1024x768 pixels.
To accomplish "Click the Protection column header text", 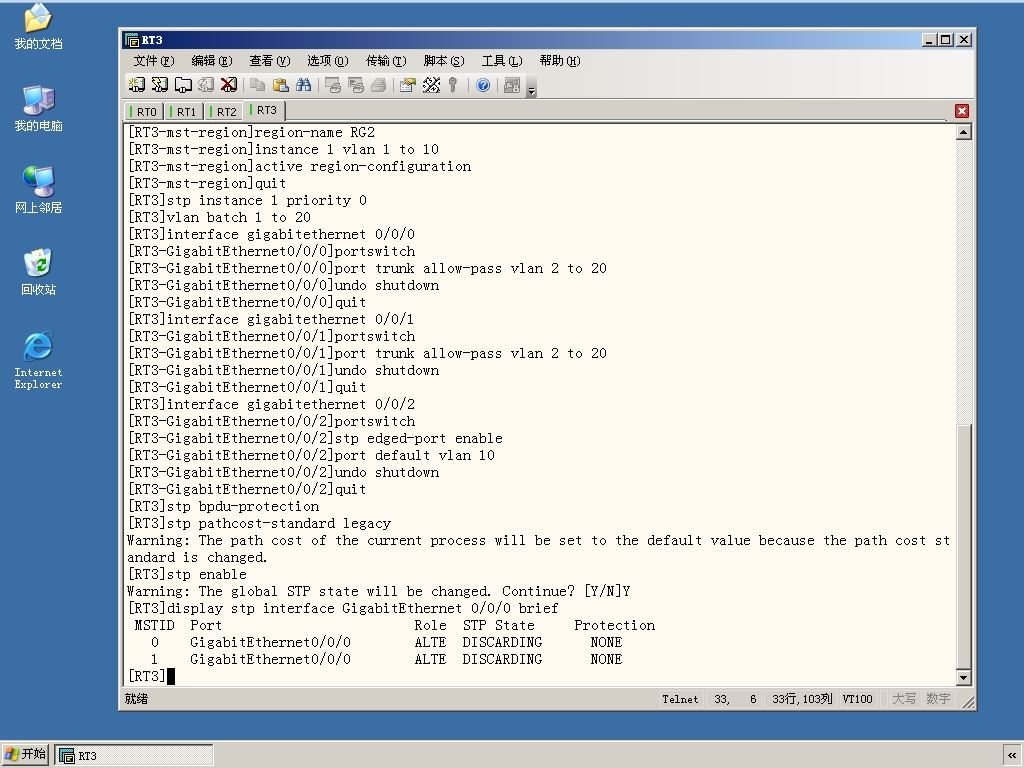I will point(615,625).
